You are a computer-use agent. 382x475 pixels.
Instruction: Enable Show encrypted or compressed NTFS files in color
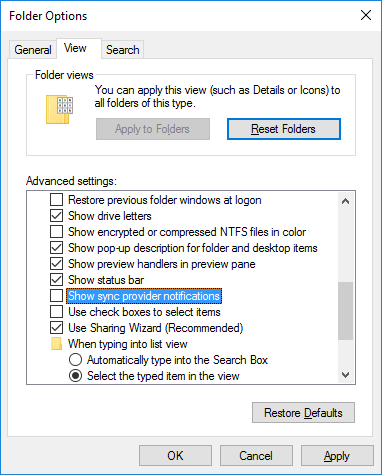56,232
